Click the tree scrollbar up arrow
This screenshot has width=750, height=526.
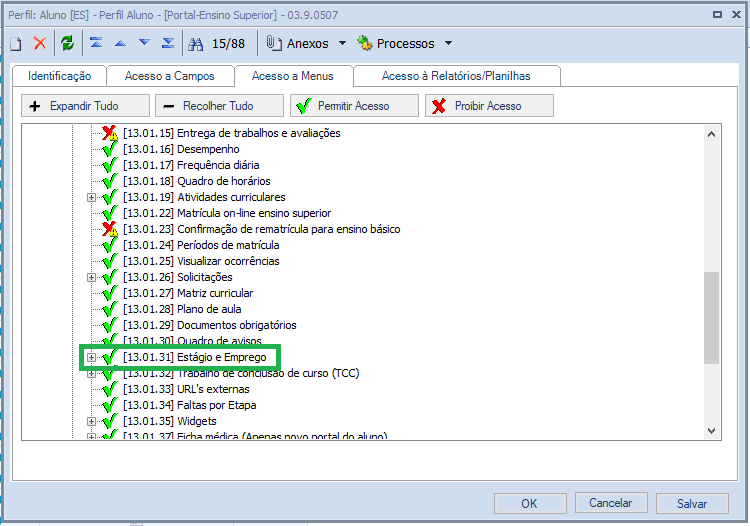(x=711, y=134)
